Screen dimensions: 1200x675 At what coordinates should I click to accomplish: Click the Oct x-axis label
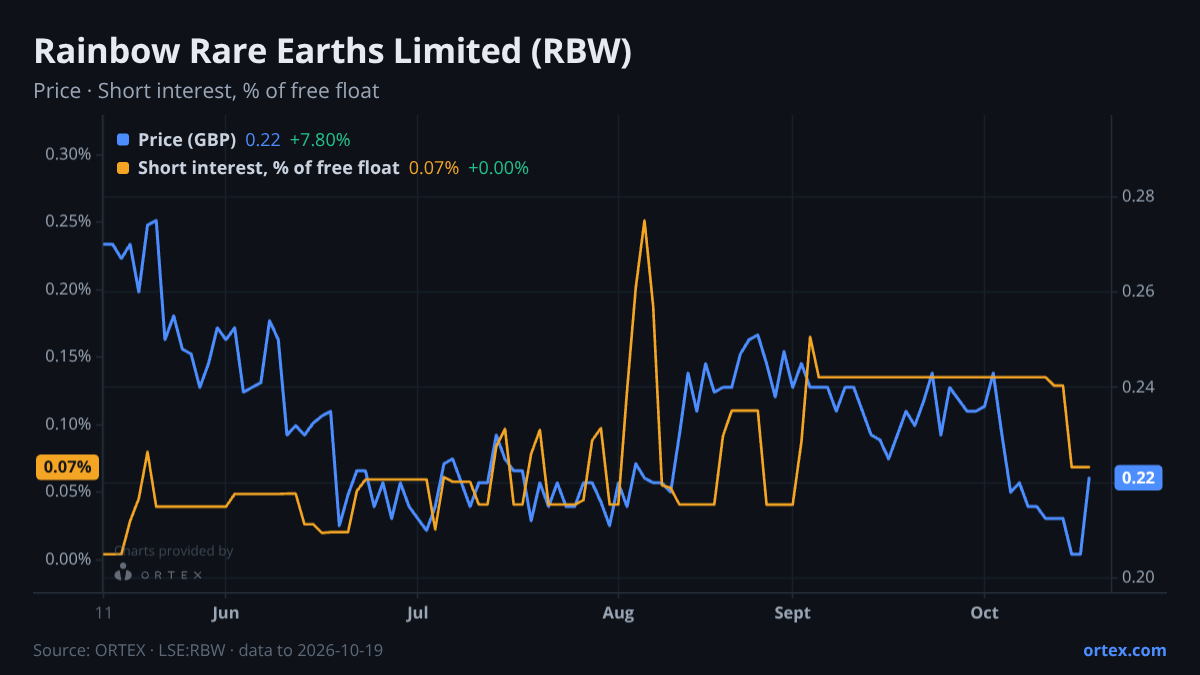pos(985,611)
